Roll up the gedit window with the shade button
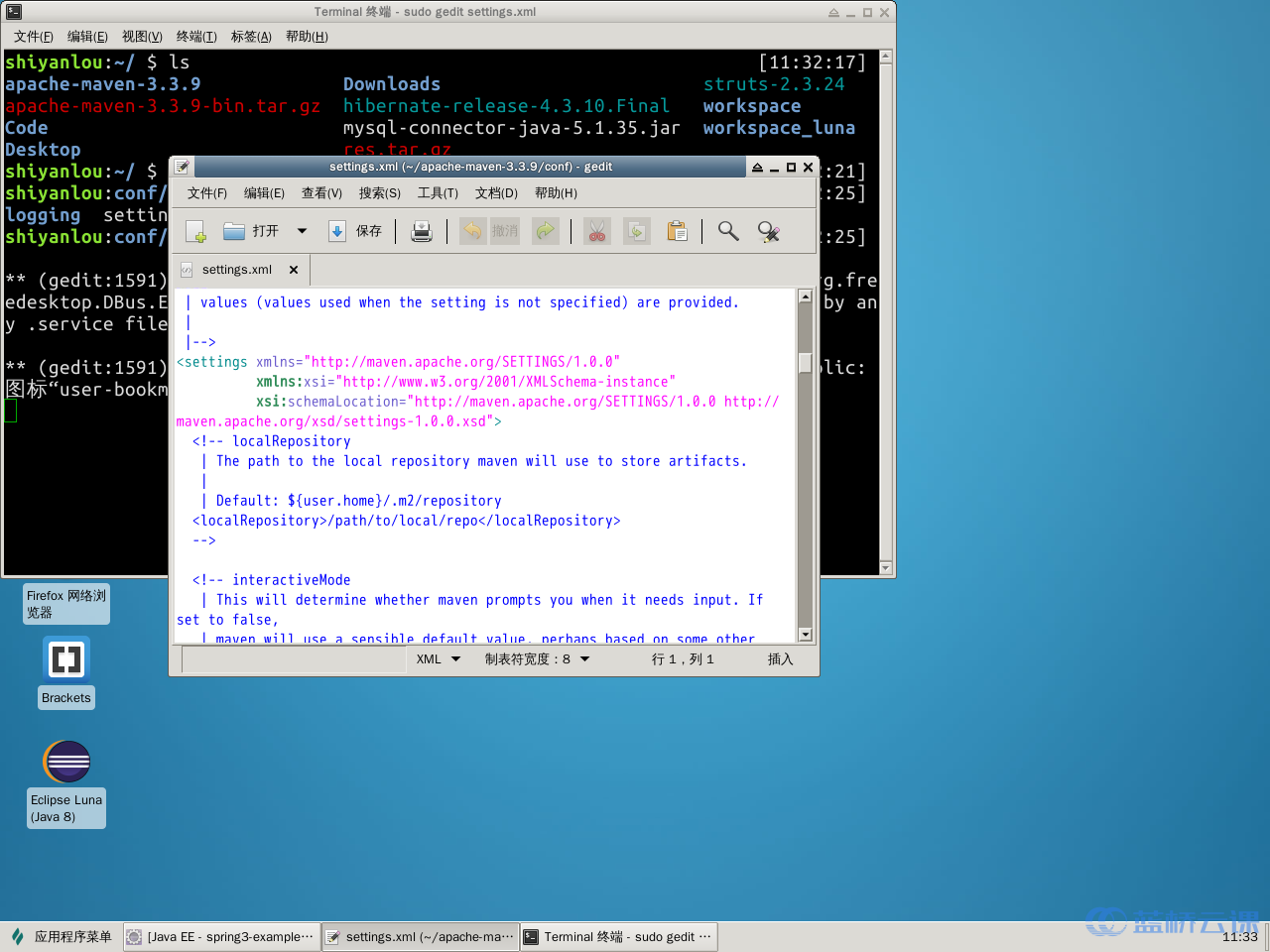This screenshot has height=952, width=1270. coord(757,167)
